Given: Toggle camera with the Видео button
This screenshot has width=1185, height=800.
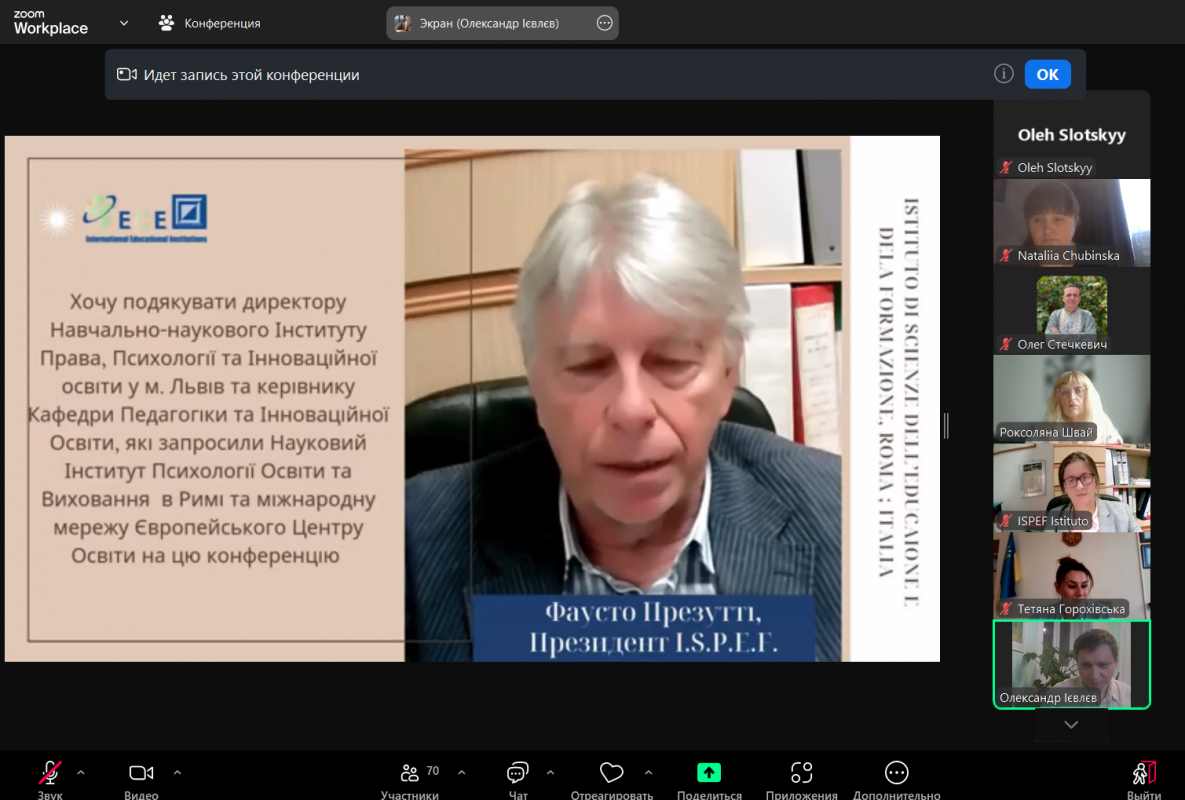Looking at the screenshot, I should click(x=141, y=773).
